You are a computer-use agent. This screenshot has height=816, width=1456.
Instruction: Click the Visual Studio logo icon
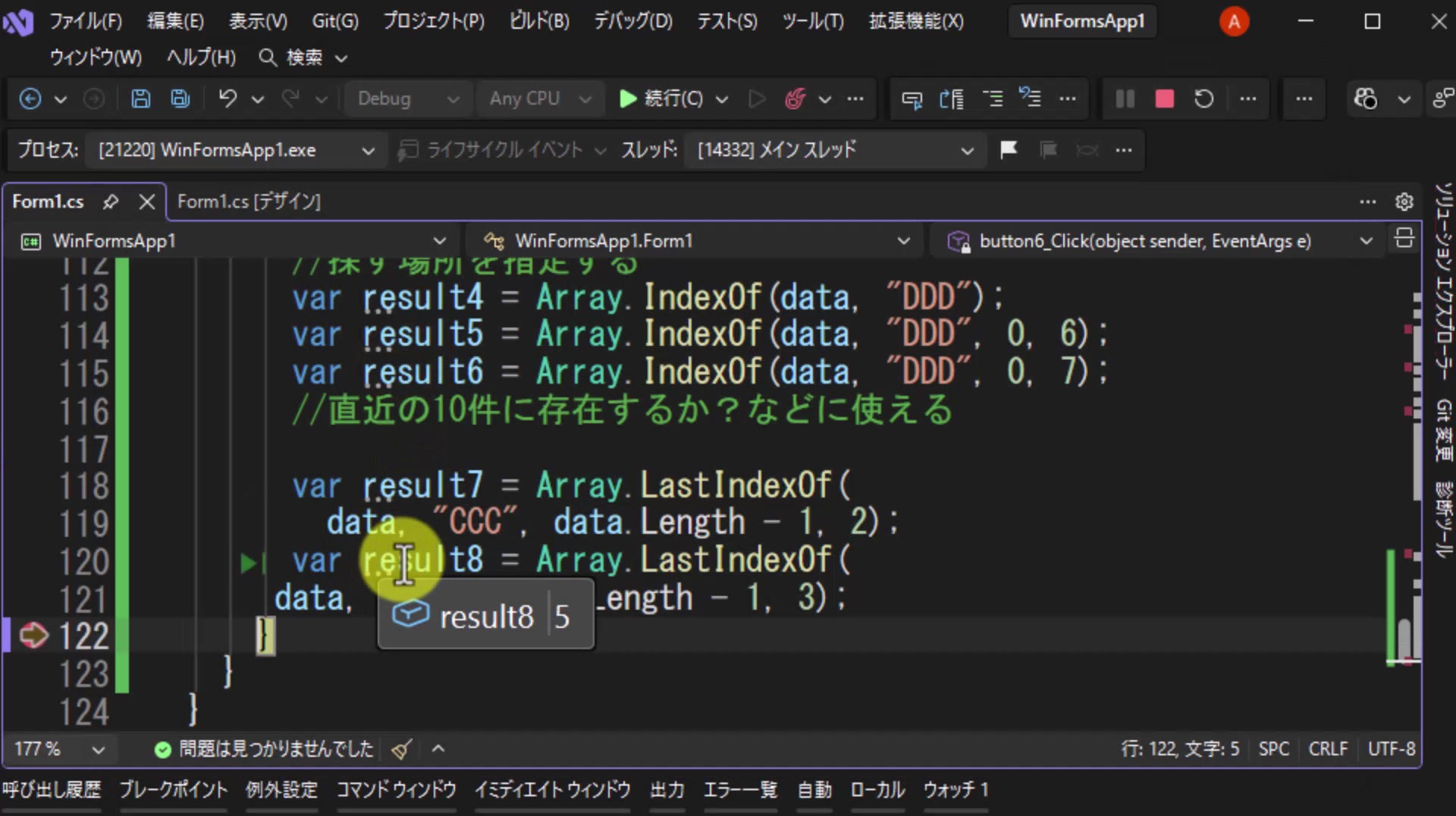click(17, 22)
